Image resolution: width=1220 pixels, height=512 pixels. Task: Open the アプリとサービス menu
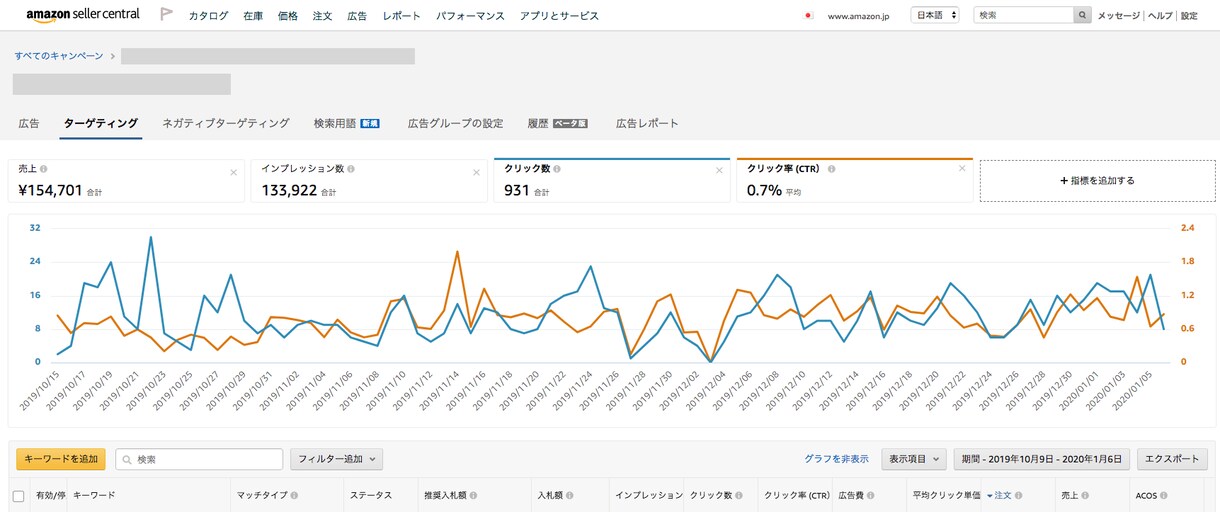click(560, 16)
